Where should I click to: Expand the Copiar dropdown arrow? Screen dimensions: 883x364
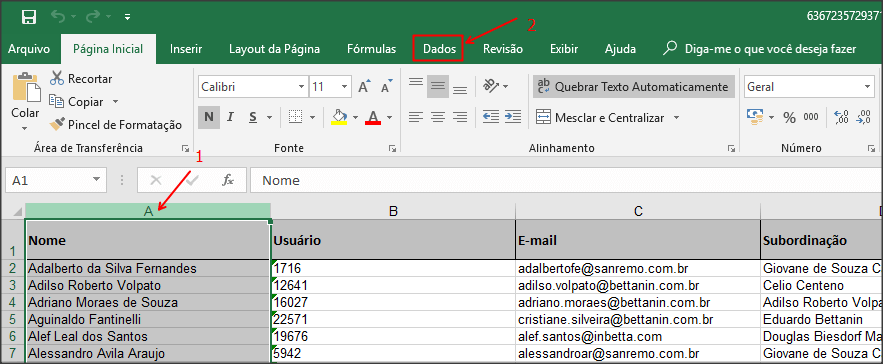click(115, 102)
